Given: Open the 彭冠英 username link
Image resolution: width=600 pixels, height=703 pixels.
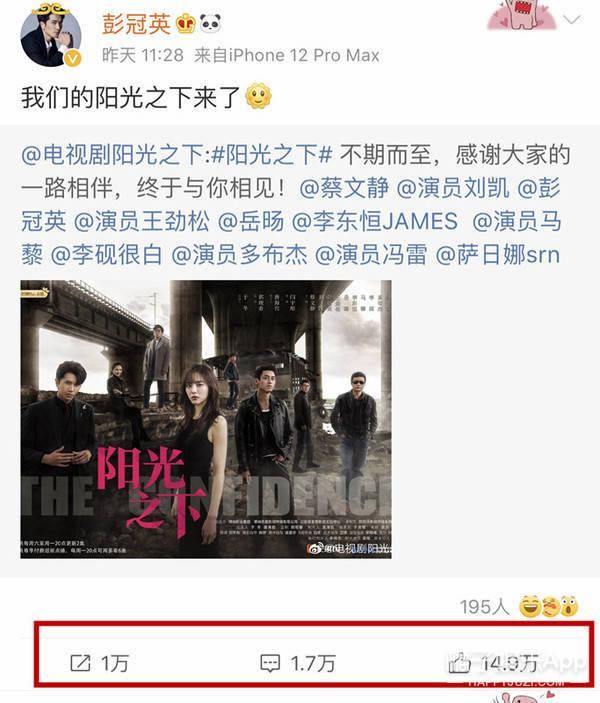Looking at the screenshot, I should [x=136, y=24].
